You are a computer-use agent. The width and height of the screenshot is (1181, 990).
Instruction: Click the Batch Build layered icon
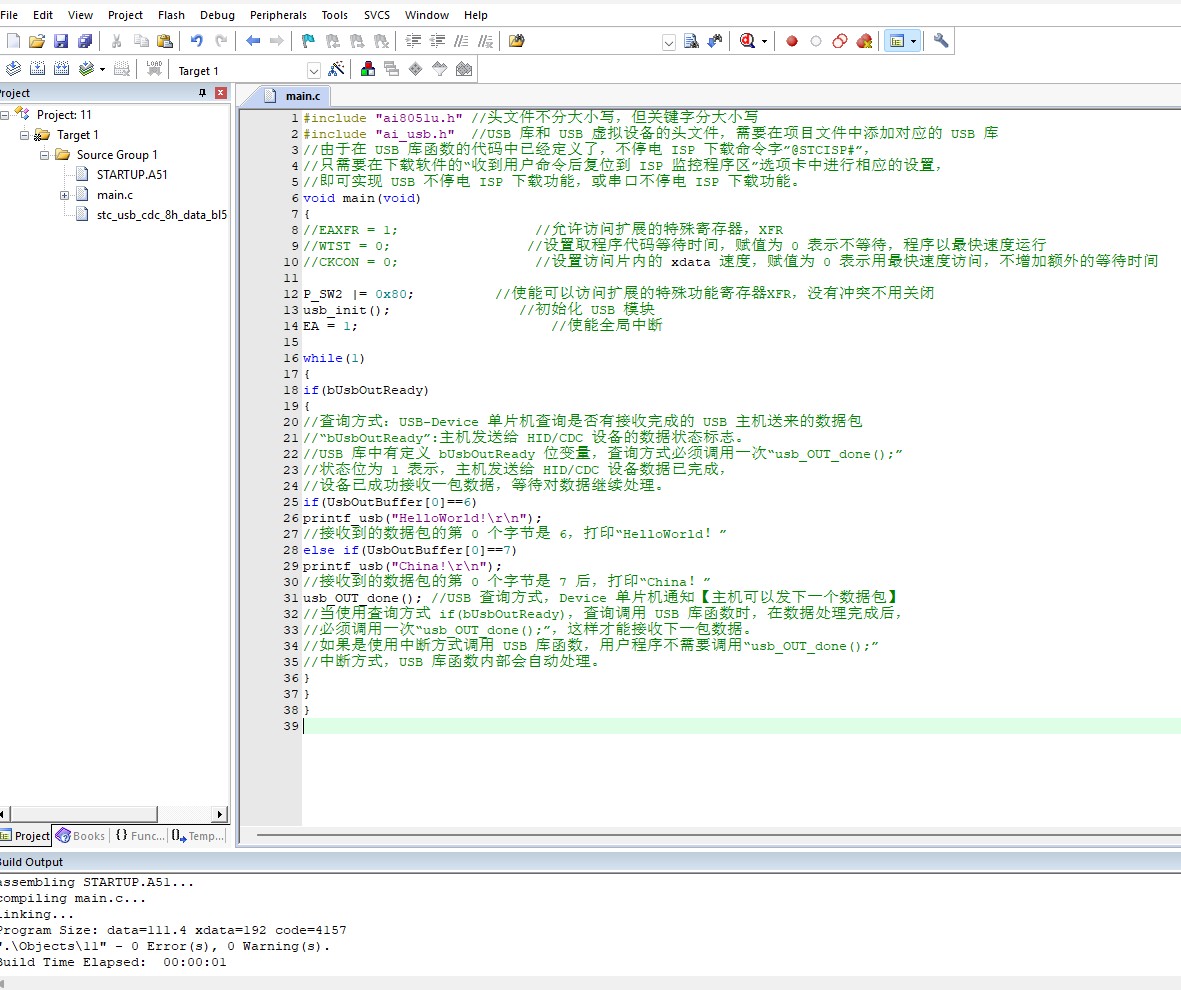click(x=86, y=69)
